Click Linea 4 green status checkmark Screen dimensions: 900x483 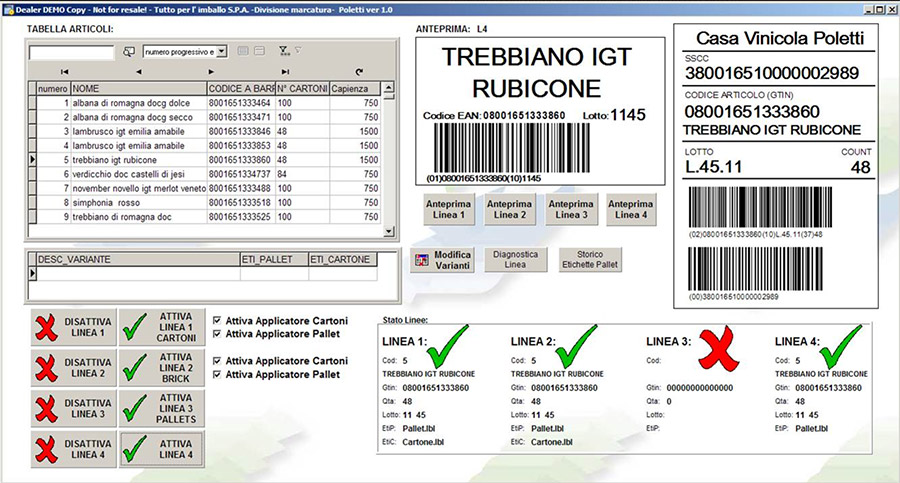(x=840, y=346)
